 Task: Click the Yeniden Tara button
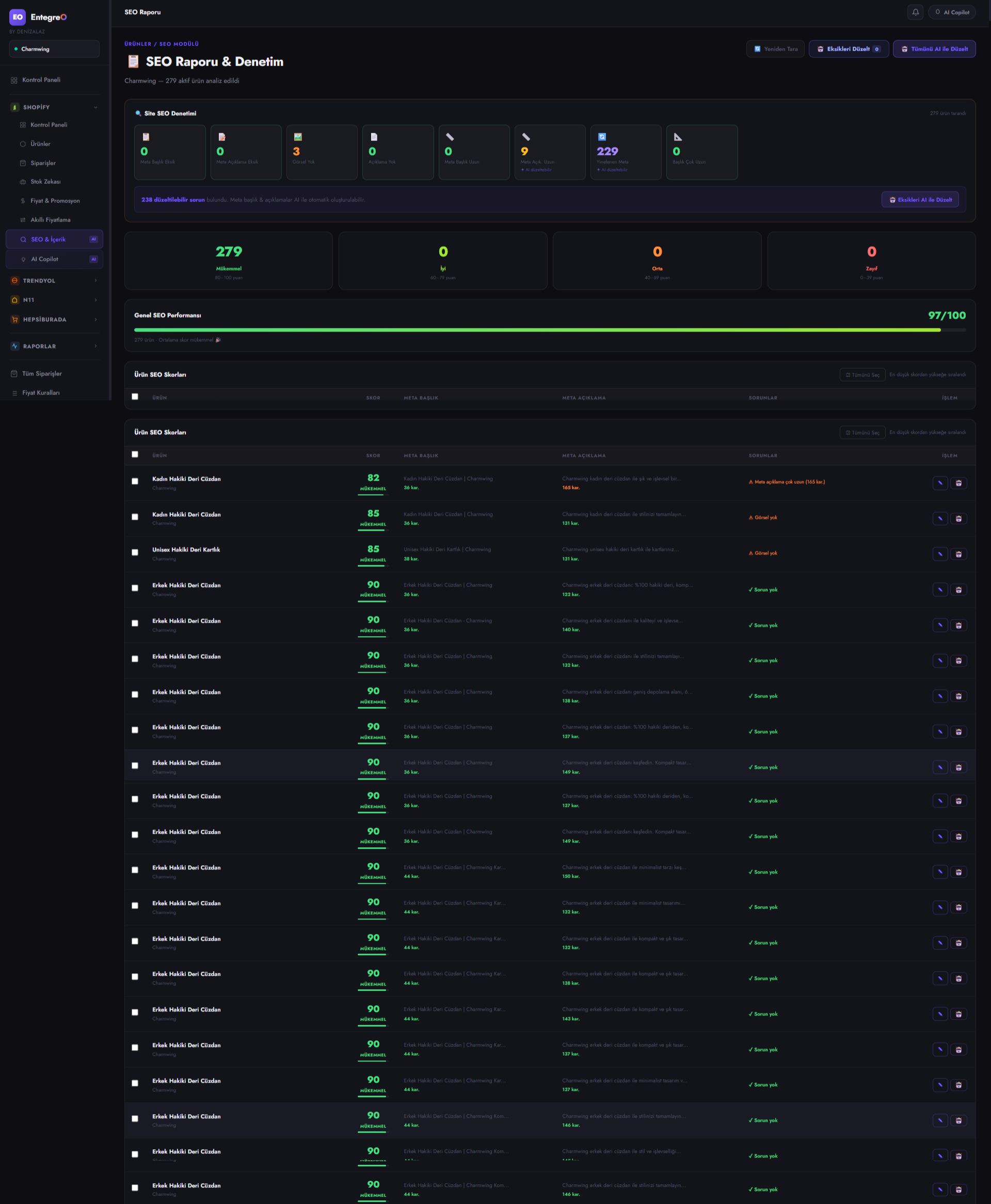point(775,49)
